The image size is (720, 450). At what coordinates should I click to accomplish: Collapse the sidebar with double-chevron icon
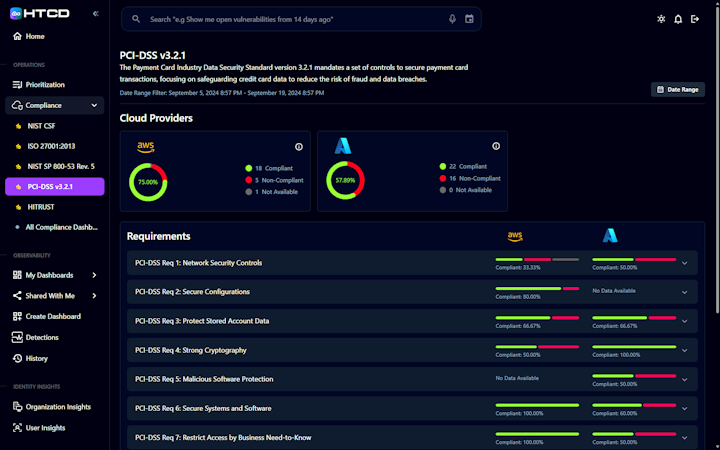coord(96,14)
